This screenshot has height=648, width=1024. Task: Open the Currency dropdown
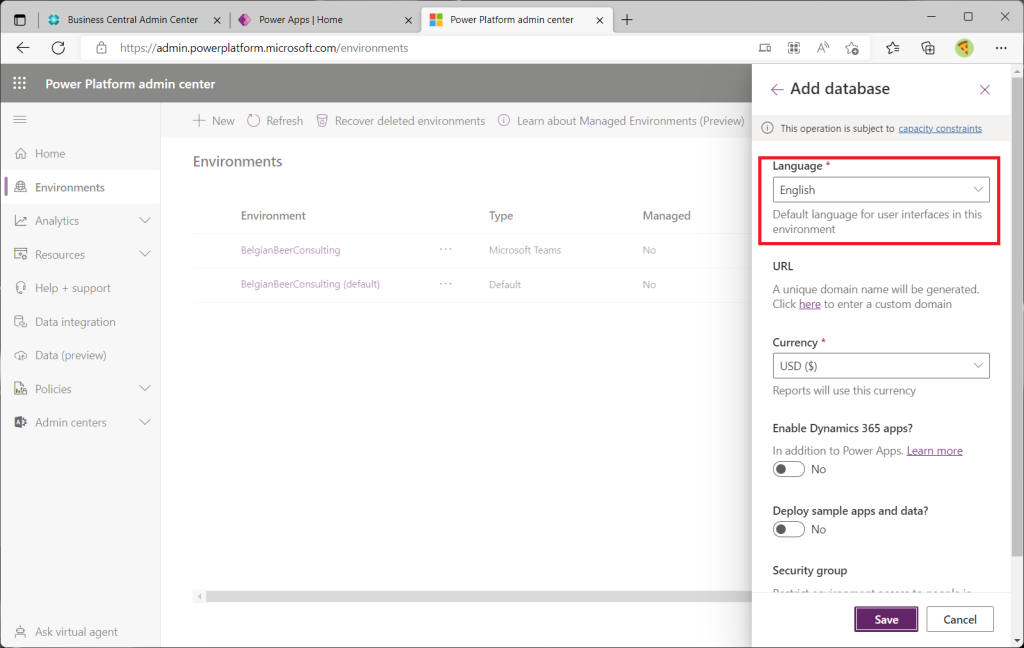(x=881, y=366)
